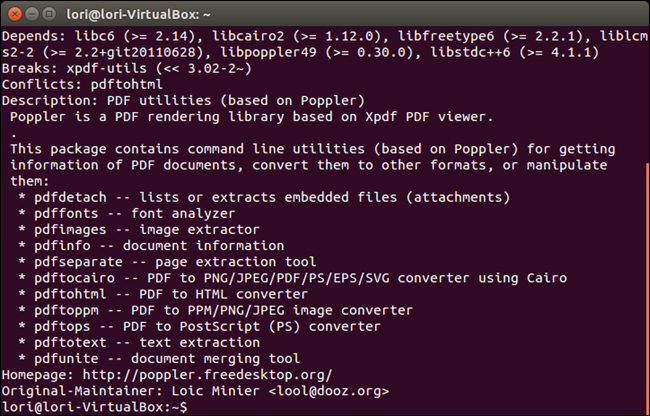This screenshot has height=416, width=650.
Task: Click the pdfunite list entry
Action: pos(167,359)
